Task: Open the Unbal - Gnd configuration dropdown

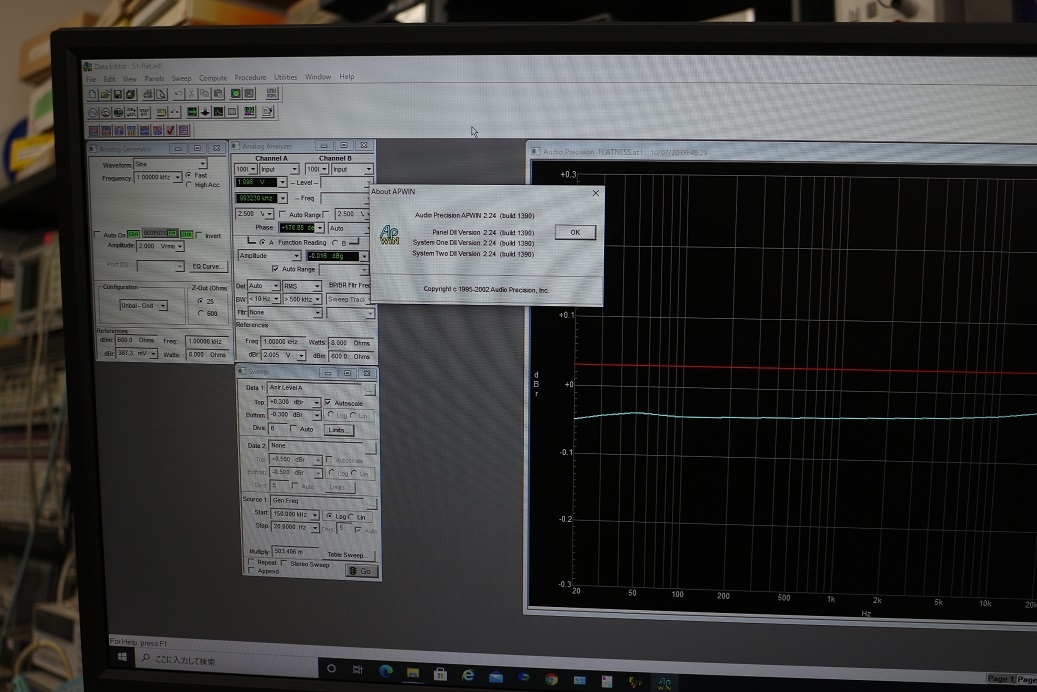Action: coord(163,306)
